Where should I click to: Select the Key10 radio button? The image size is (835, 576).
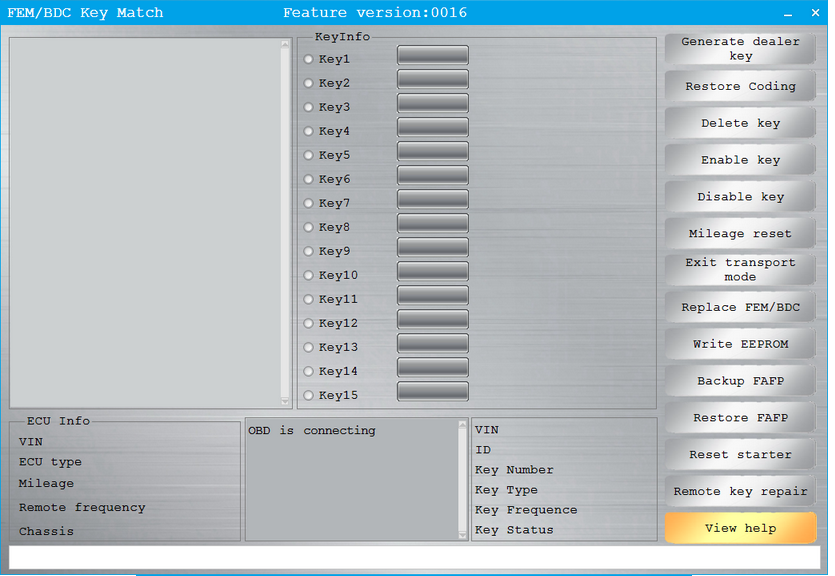click(308, 275)
